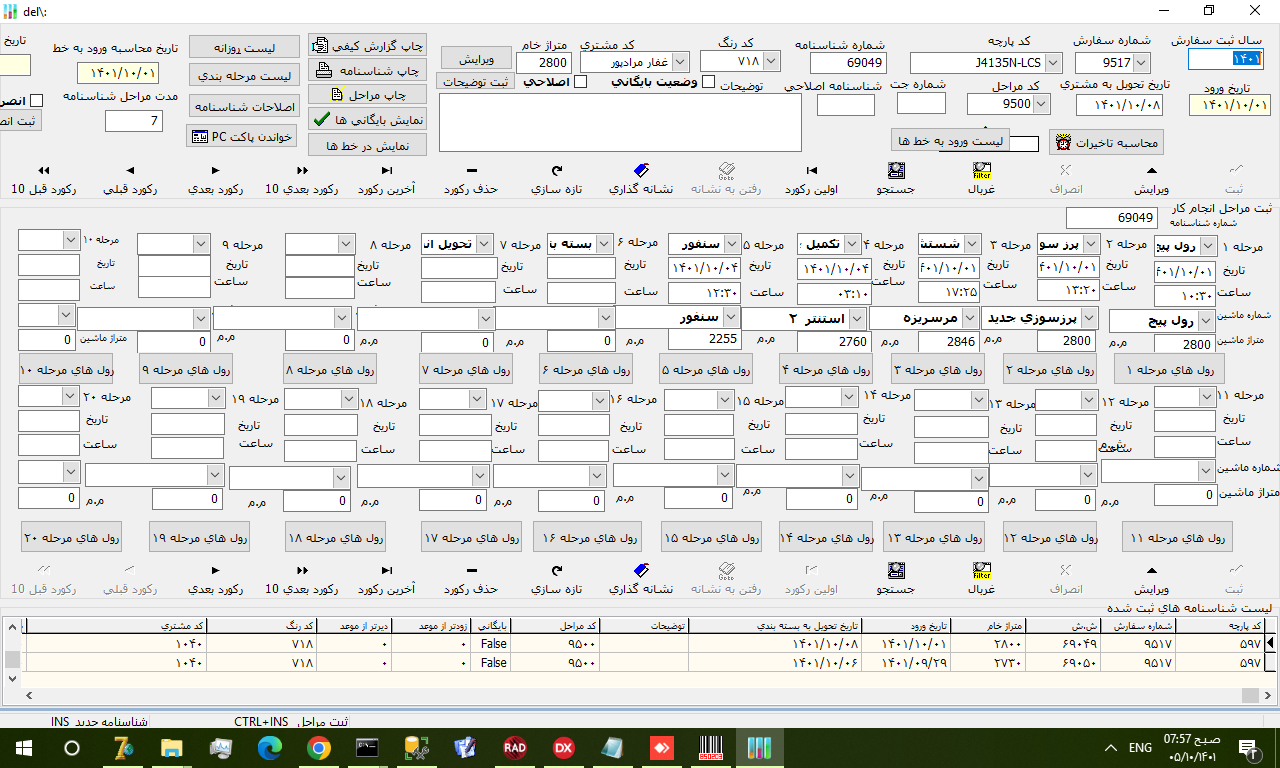Toggle the وضعیت بایگانی checkbox
The height and width of the screenshot is (768, 1280).
coord(709,82)
